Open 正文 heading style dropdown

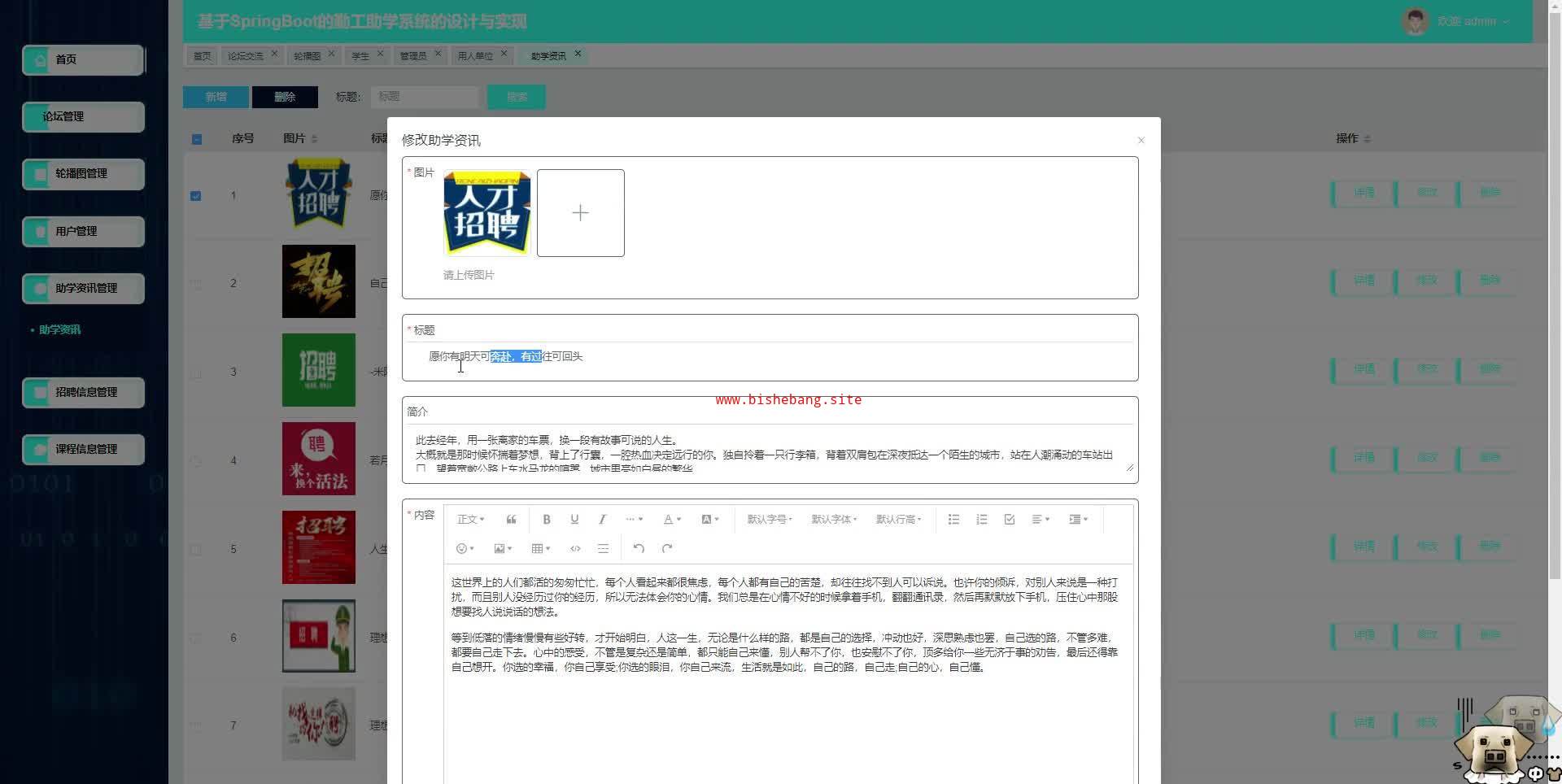[x=470, y=520]
